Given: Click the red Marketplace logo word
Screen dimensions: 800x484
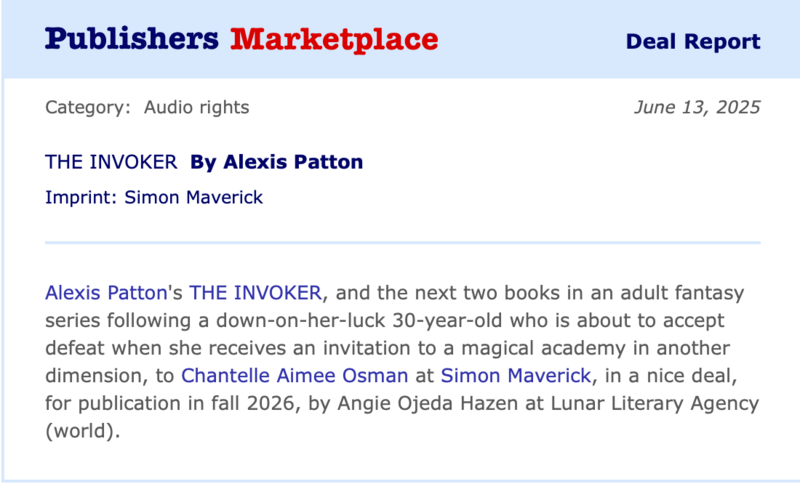Looking at the screenshot, I should 334,39.
